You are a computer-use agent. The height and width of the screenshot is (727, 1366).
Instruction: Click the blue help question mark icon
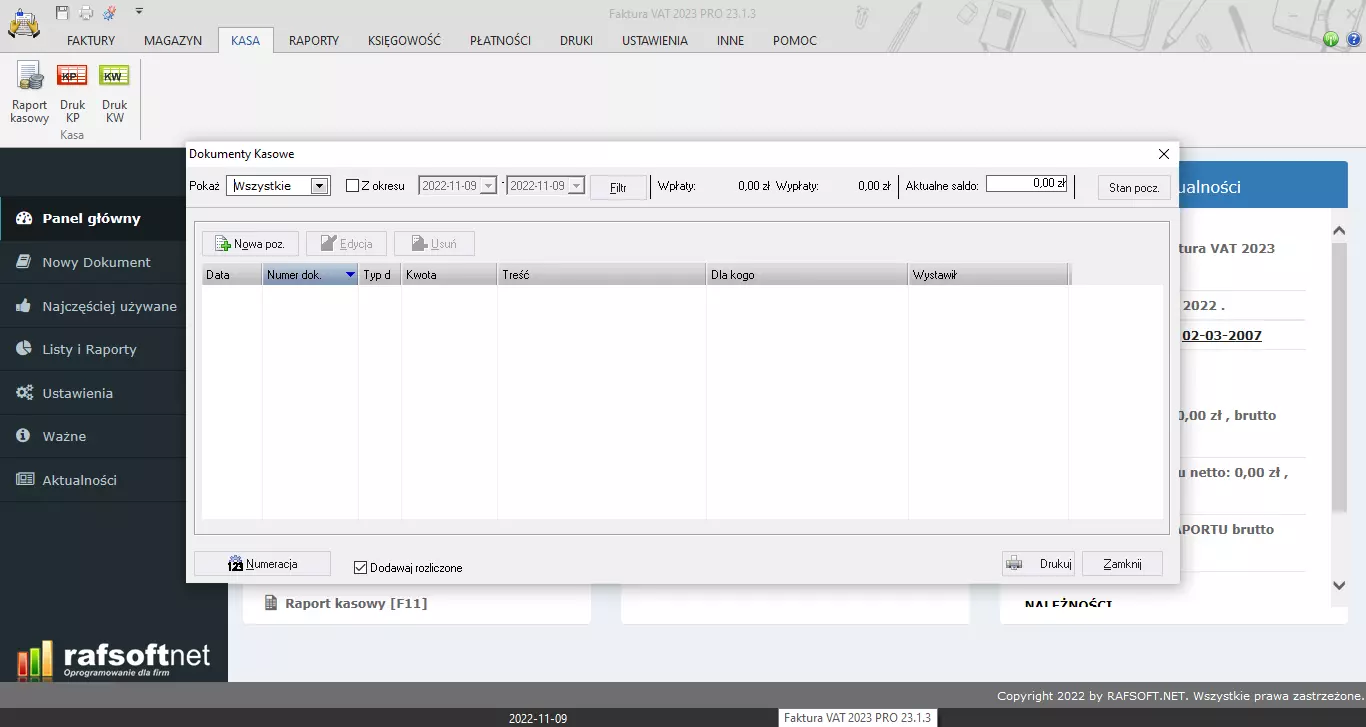[x=1353, y=40]
